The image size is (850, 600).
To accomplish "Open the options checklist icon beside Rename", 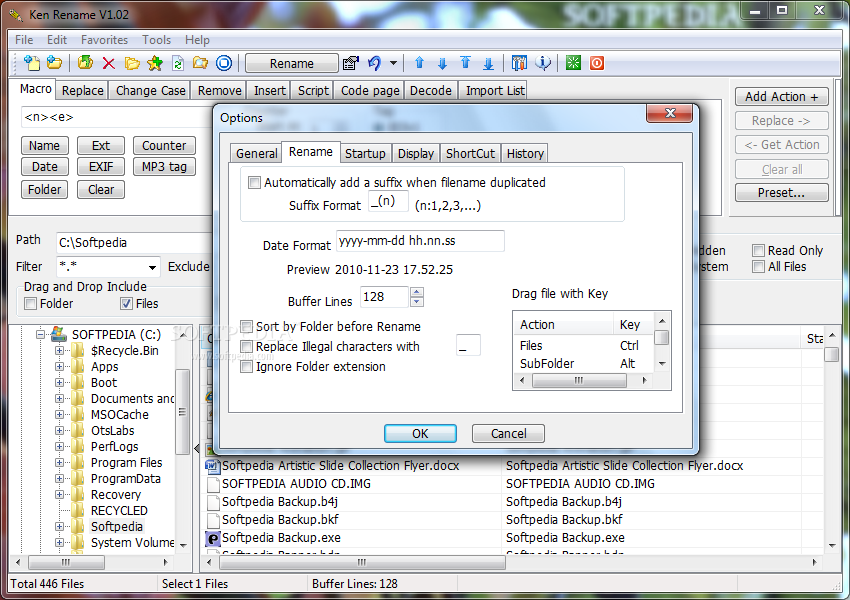I will coord(351,63).
